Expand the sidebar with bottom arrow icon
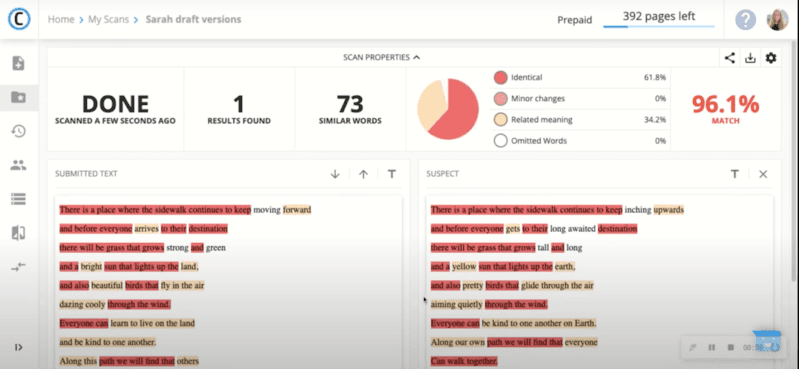Viewport: 799px width, 369px height. pos(19,348)
